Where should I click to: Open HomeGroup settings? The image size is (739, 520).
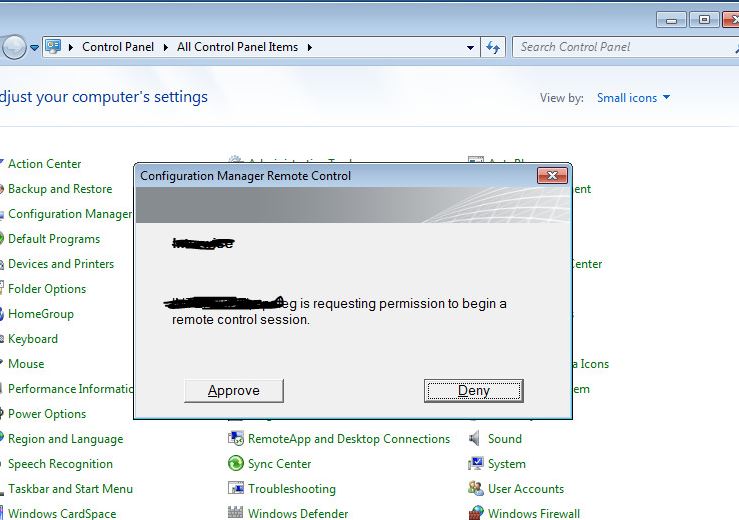pos(41,314)
